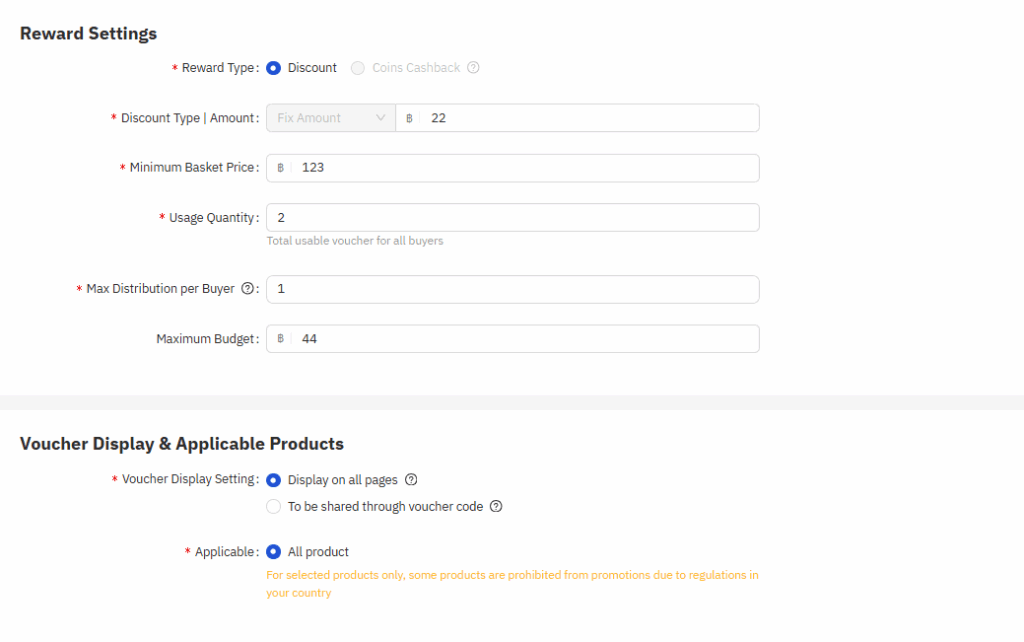The image size is (1024, 642).
Task: Choose Display on all pages option
Action: point(273,480)
